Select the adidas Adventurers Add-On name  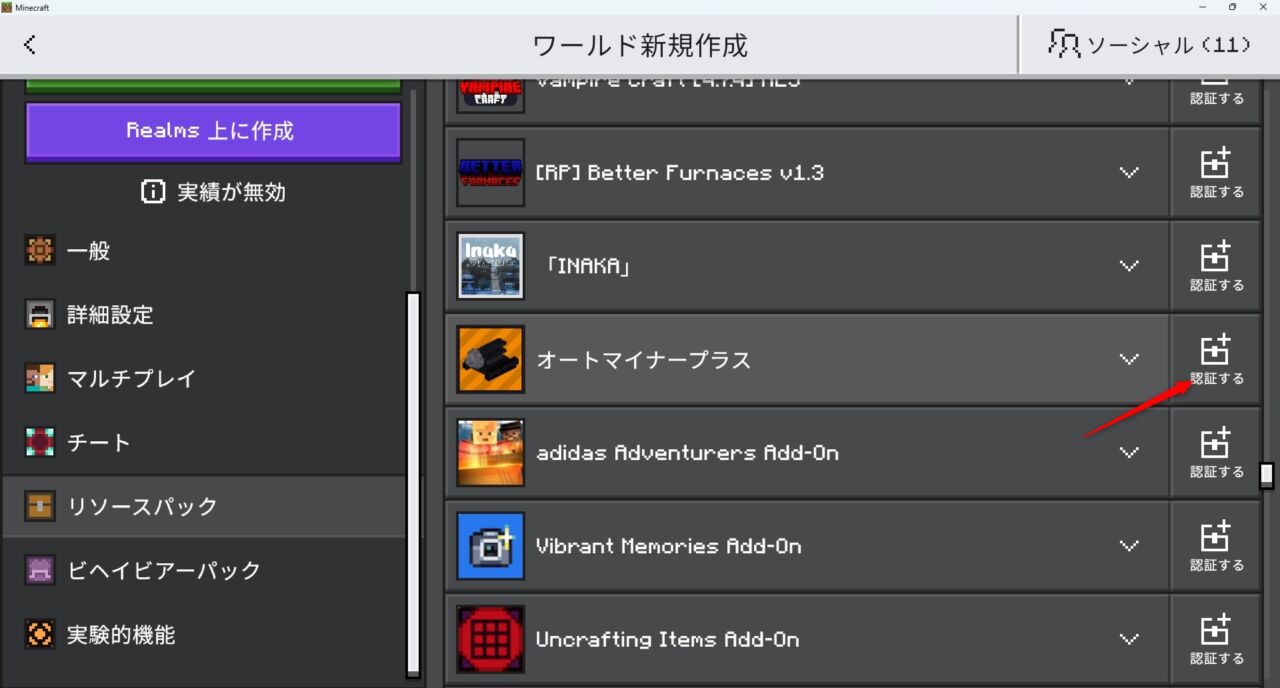(x=687, y=453)
